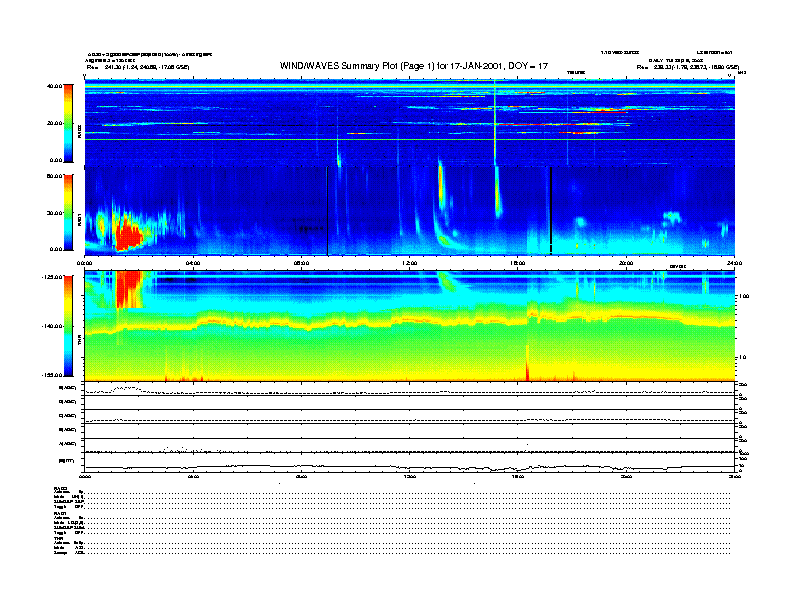Viewport: 792px width, 612px height.
Task: Click the RAD1 status header below the plots
Action: click(61, 513)
